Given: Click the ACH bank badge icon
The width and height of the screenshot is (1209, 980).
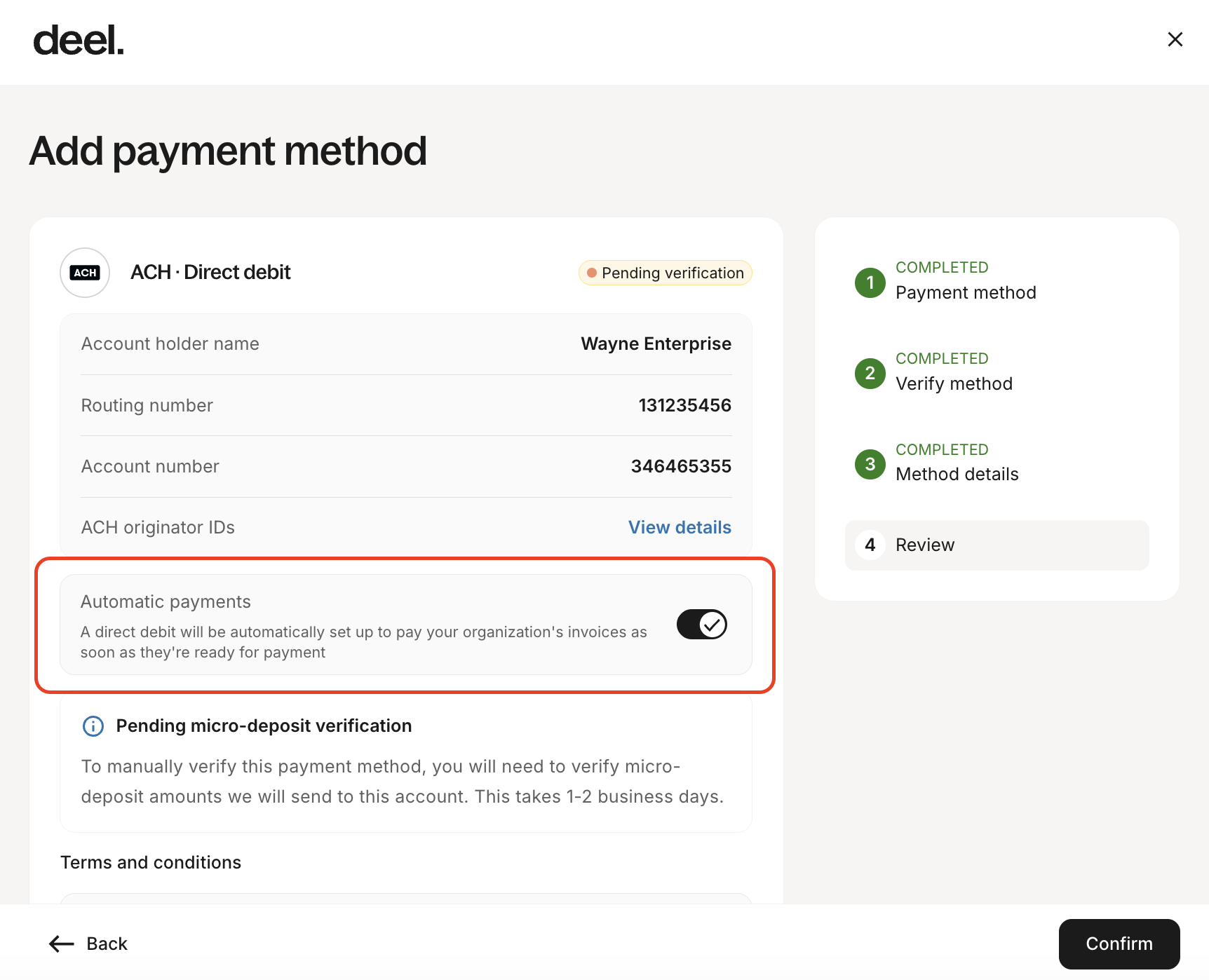Looking at the screenshot, I should (85, 273).
